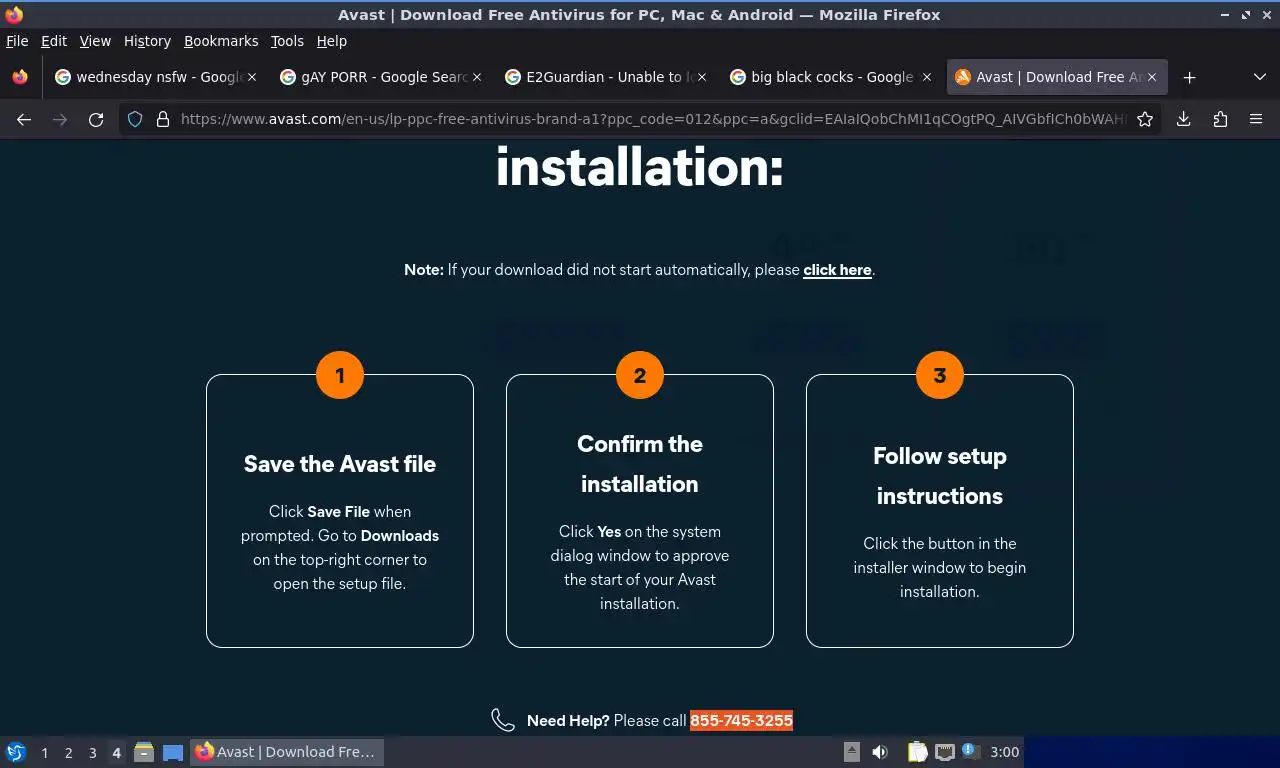Open the volume speaker tray icon
The image size is (1280, 768).
tap(880, 752)
